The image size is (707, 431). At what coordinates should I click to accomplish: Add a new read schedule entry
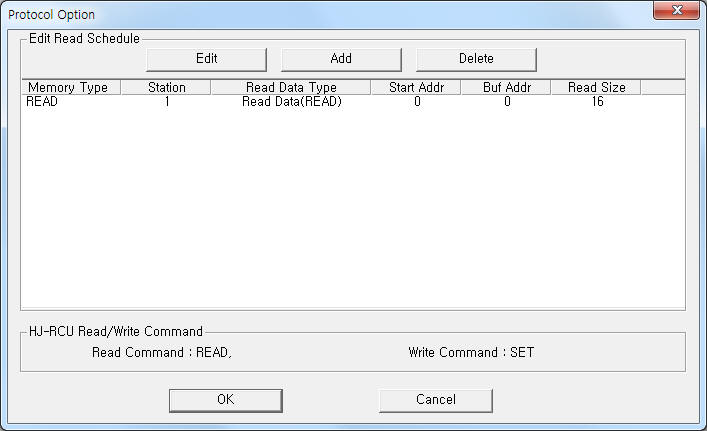click(x=341, y=59)
